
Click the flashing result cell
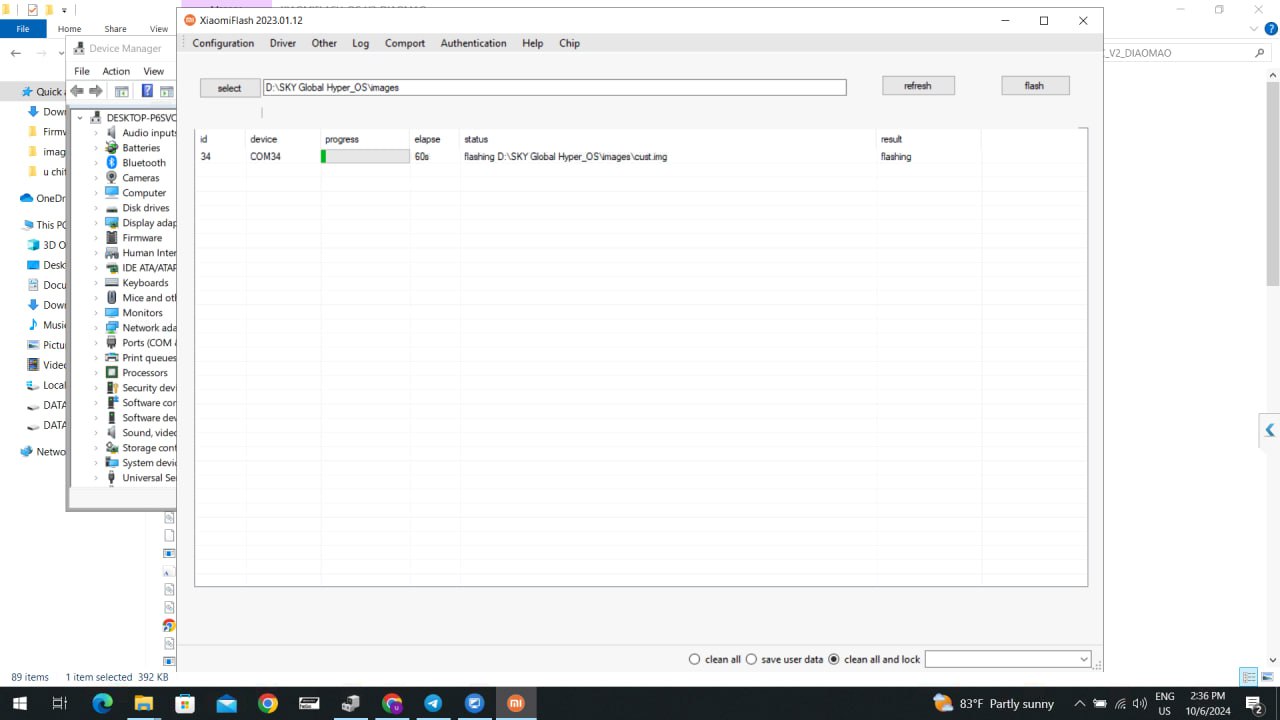click(896, 157)
